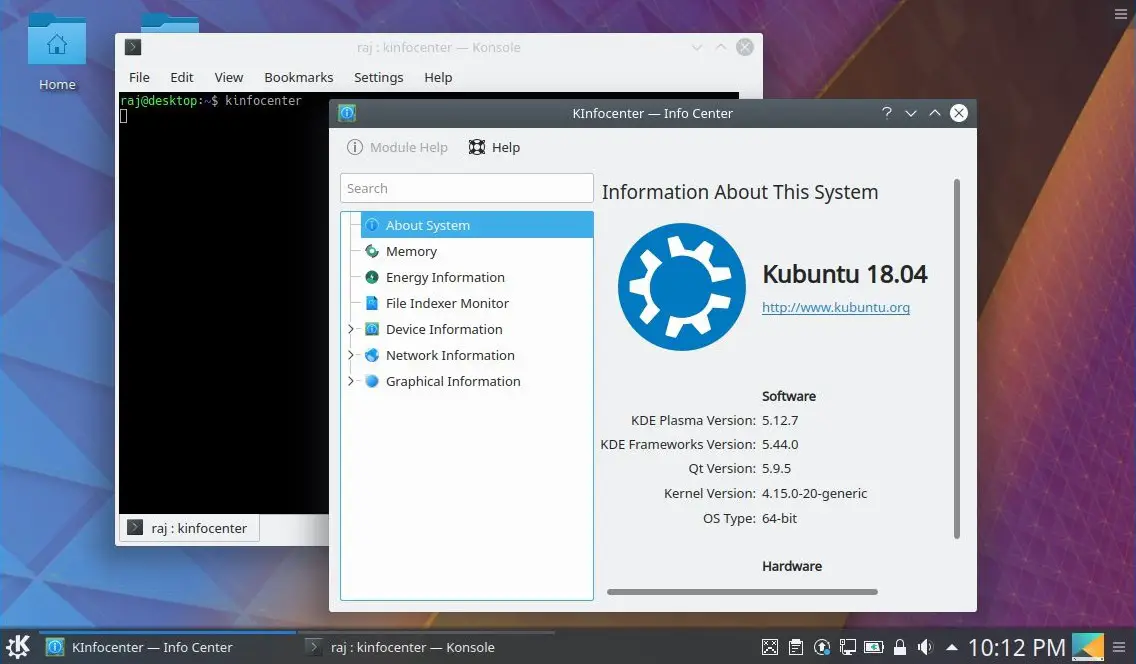Click the Module Help info icon
This screenshot has width=1136, height=664.
pos(354,147)
